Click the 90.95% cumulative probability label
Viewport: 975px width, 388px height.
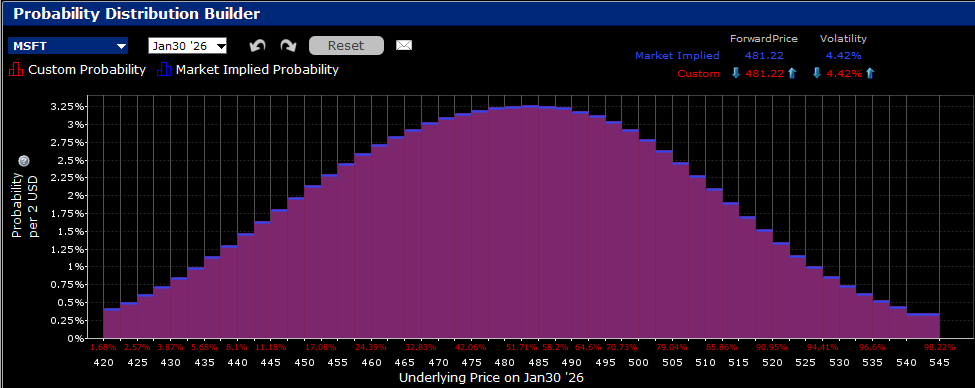click(x=771, y=348)
